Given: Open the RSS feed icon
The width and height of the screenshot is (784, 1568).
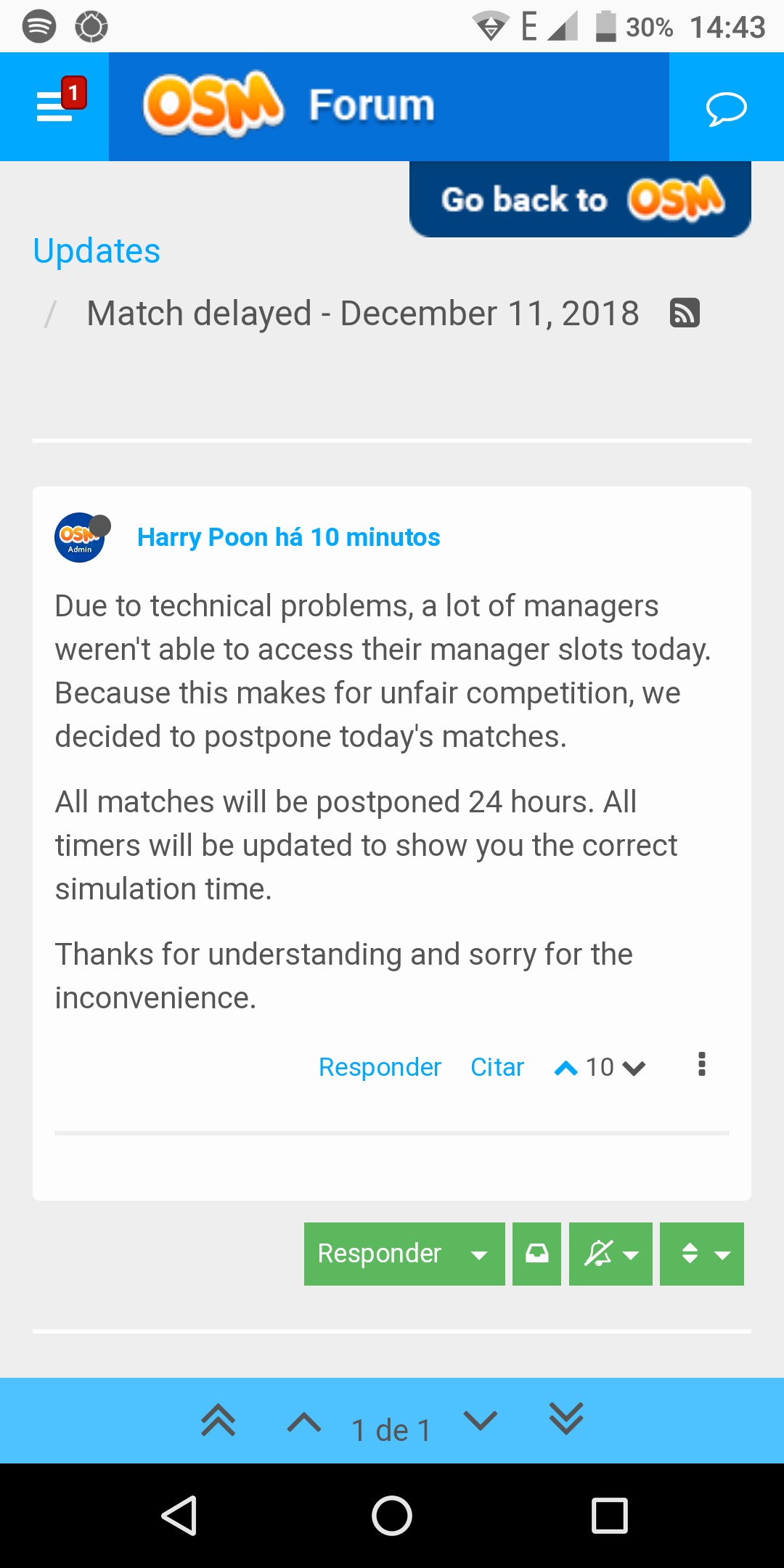Looking at the screenshot, I should click(685, 313).
